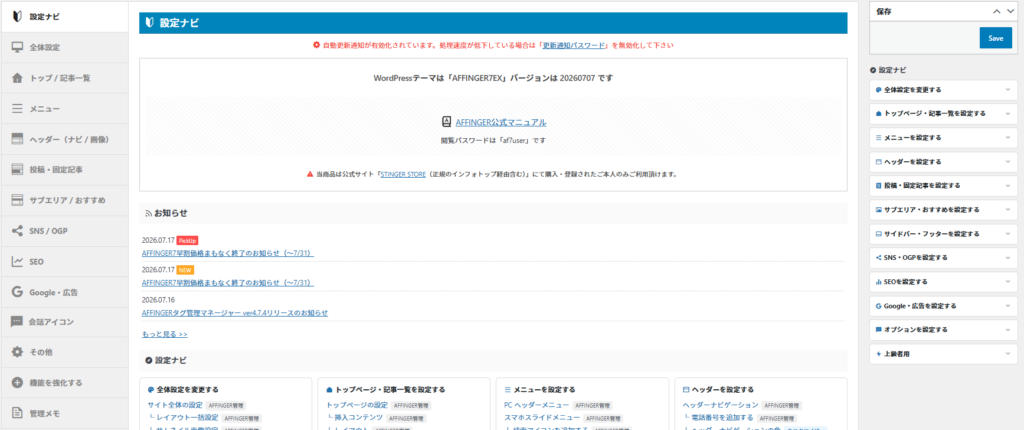Screen dimensions: 1024x430
Task: Click the red PickUp badge
Action: (x=187, y=240)
